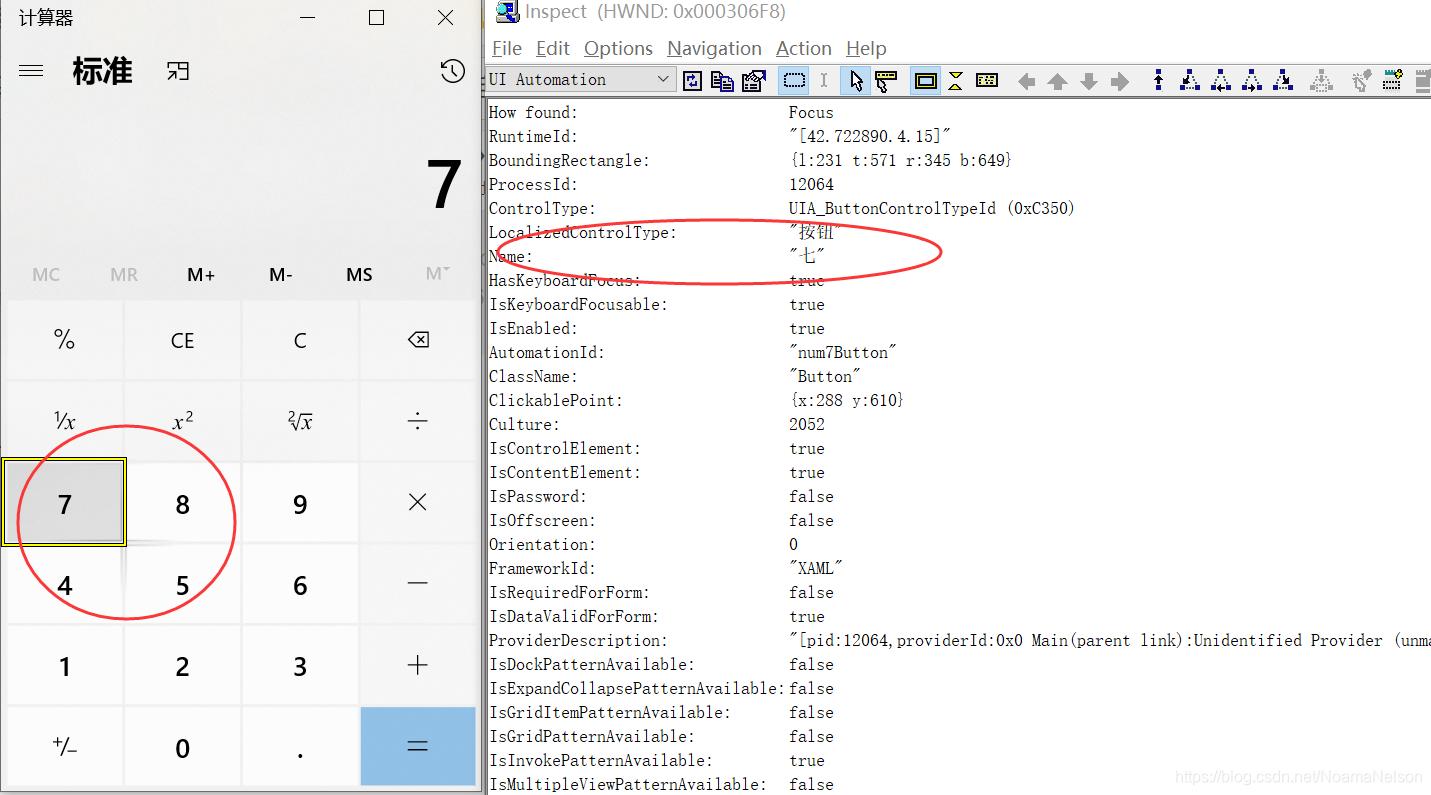Navigate to first child icon in Inspect
1431x795 pixels.
point(1190,80)
